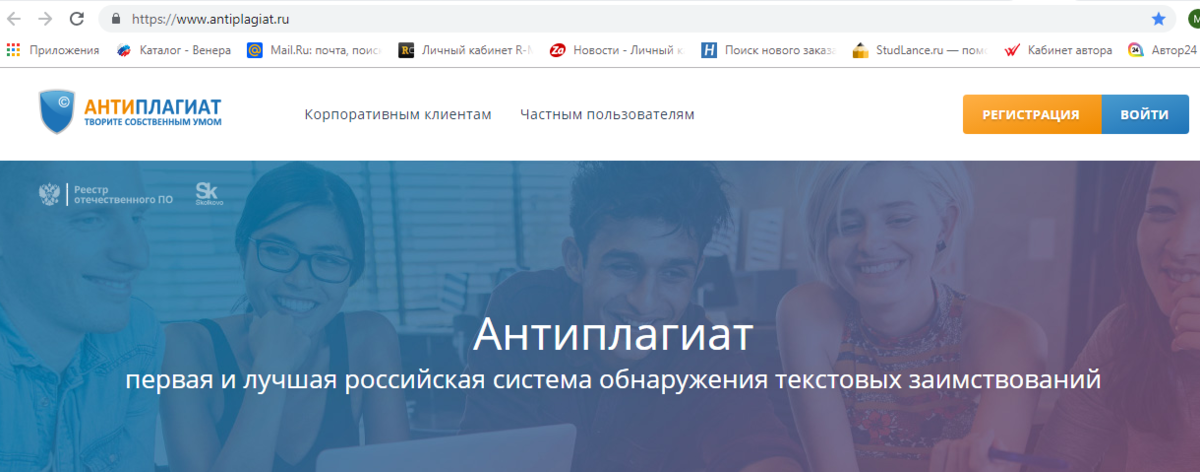Open the Личный кабинет R- bookmark

[466, 49]
